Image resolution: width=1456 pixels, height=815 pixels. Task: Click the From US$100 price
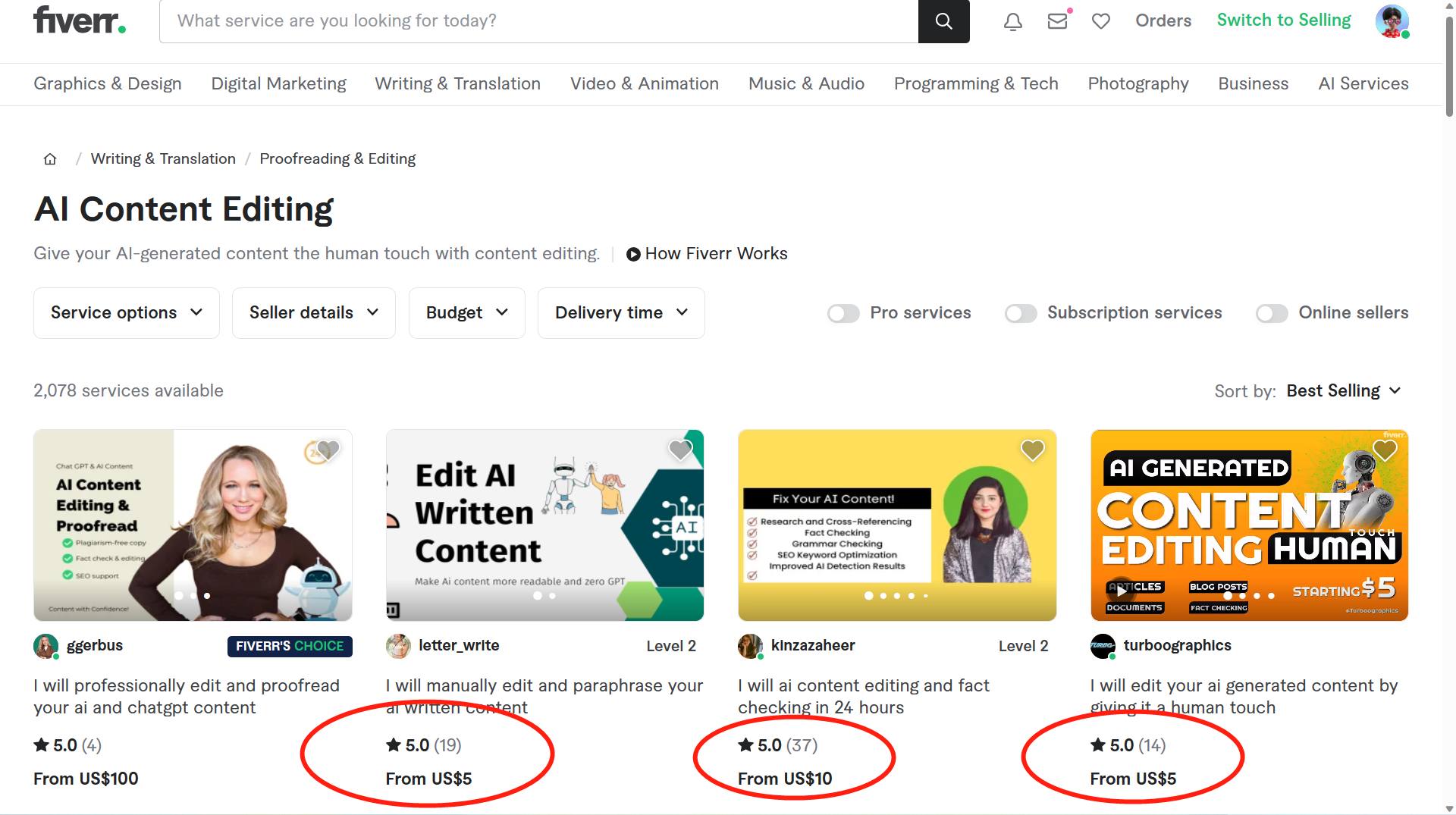click(86, 779)
